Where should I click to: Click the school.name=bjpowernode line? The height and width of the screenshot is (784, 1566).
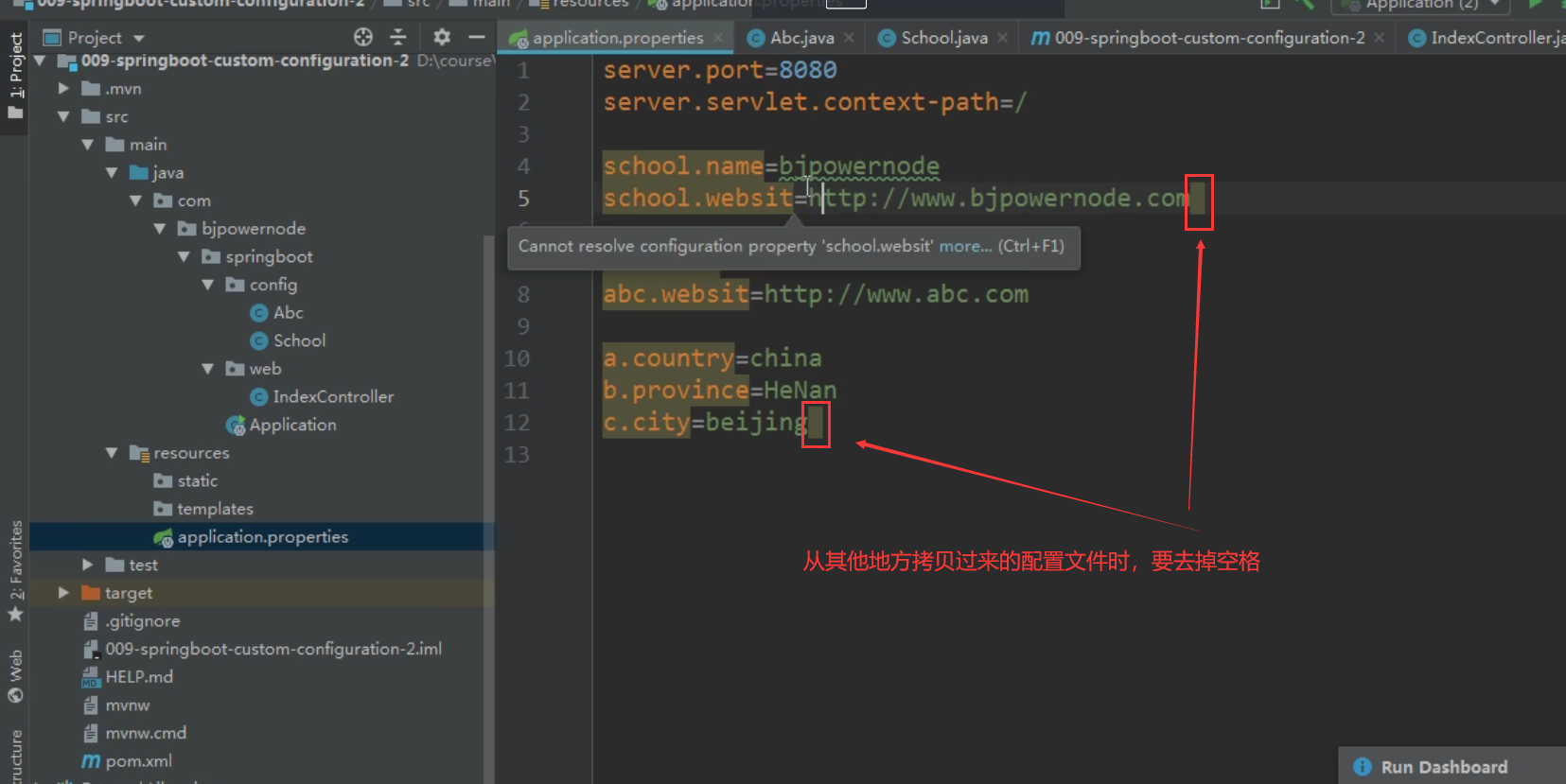click(771, 166)
